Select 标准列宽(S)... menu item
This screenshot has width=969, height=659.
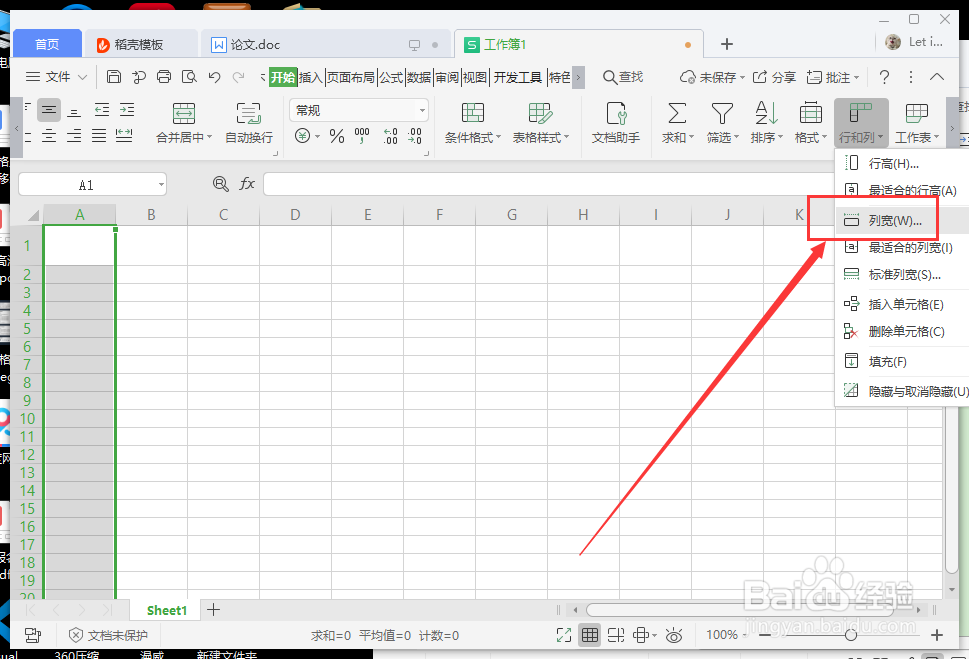click(x=902, y=274)
